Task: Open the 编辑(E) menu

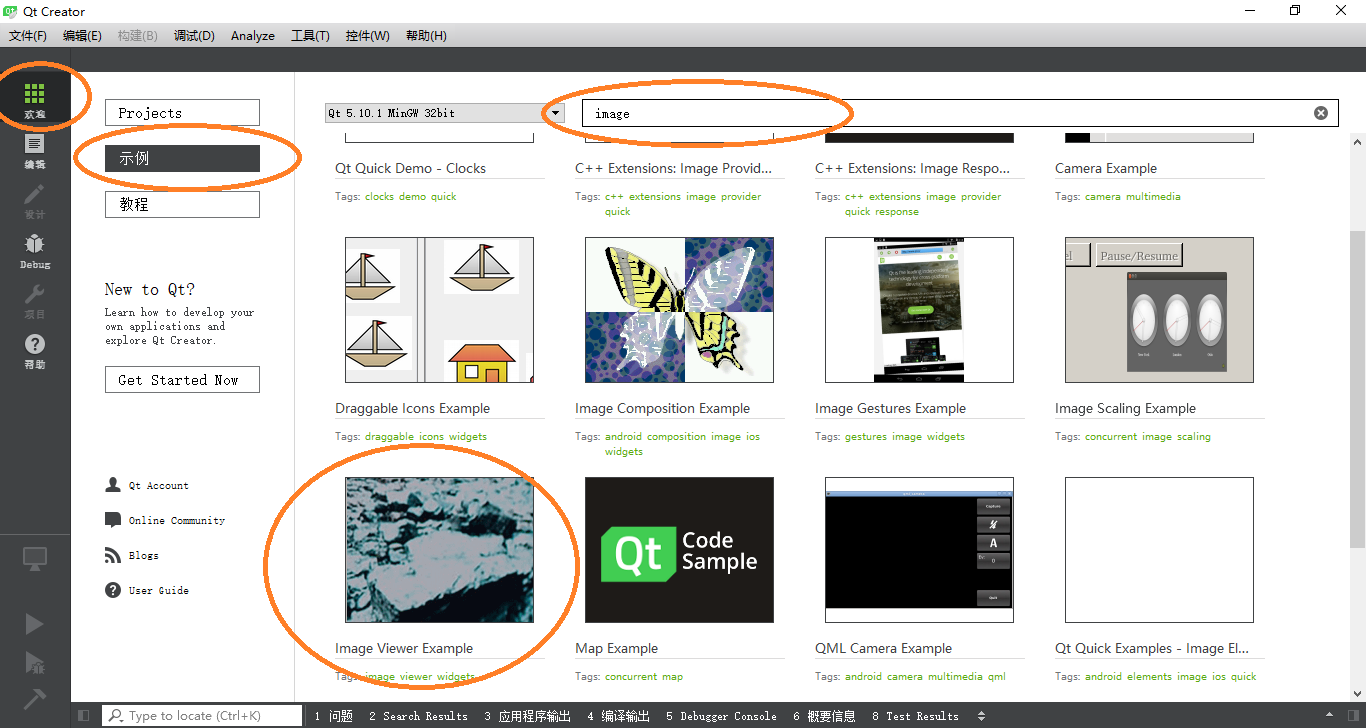Action: pos(82,35)
